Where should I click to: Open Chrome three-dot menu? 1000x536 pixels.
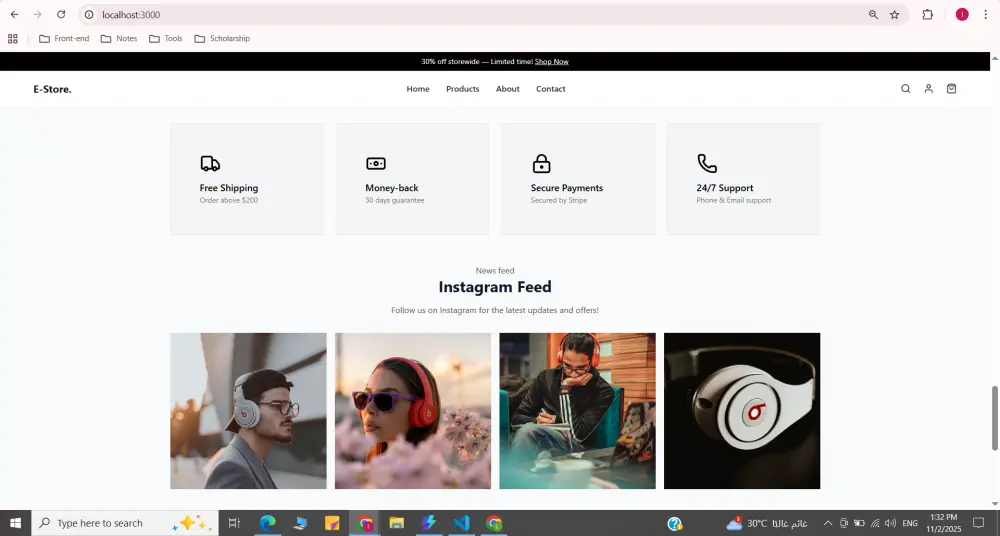coord(985,14)
